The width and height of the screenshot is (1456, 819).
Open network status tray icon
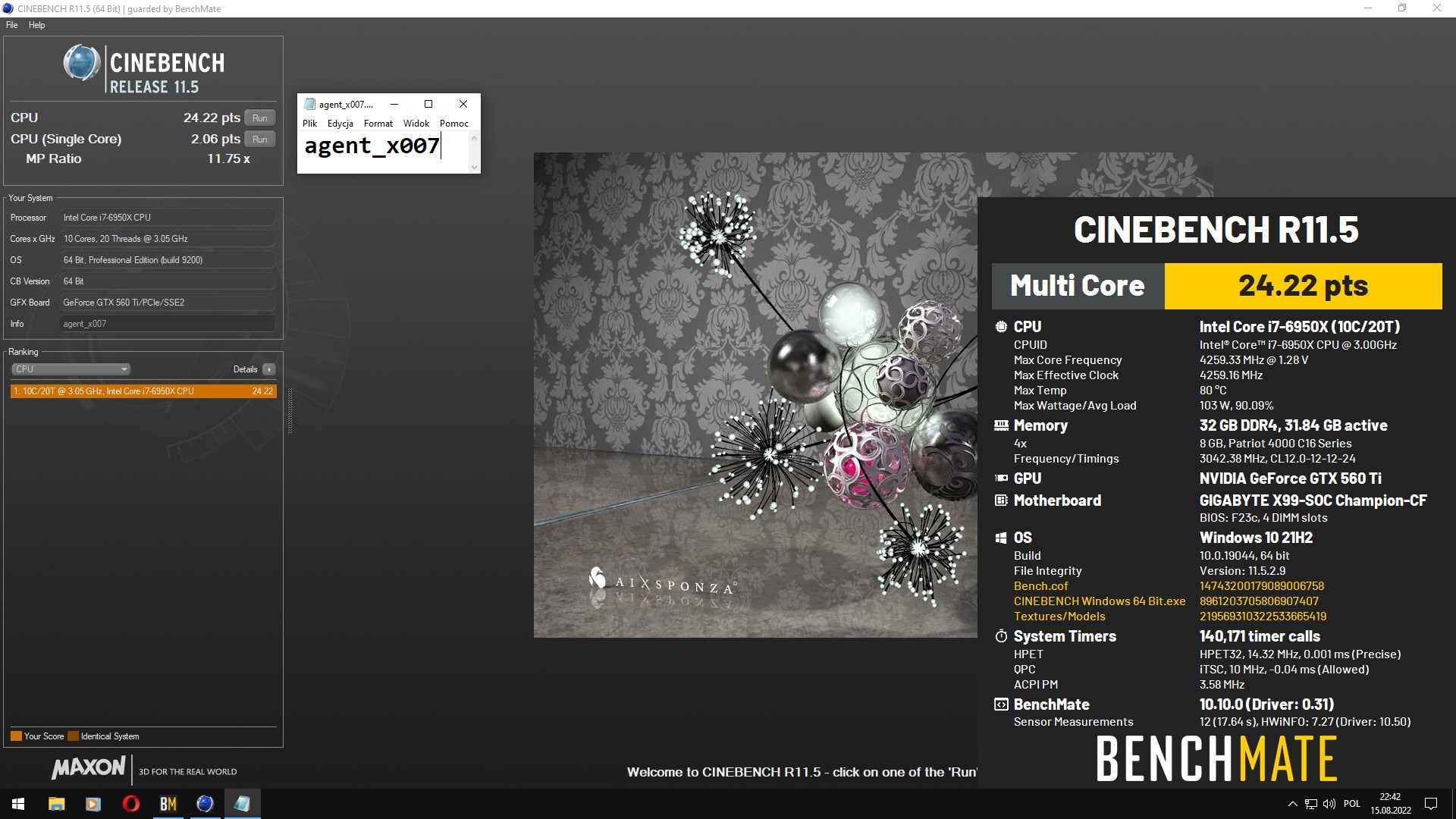tap(1311, 804)
